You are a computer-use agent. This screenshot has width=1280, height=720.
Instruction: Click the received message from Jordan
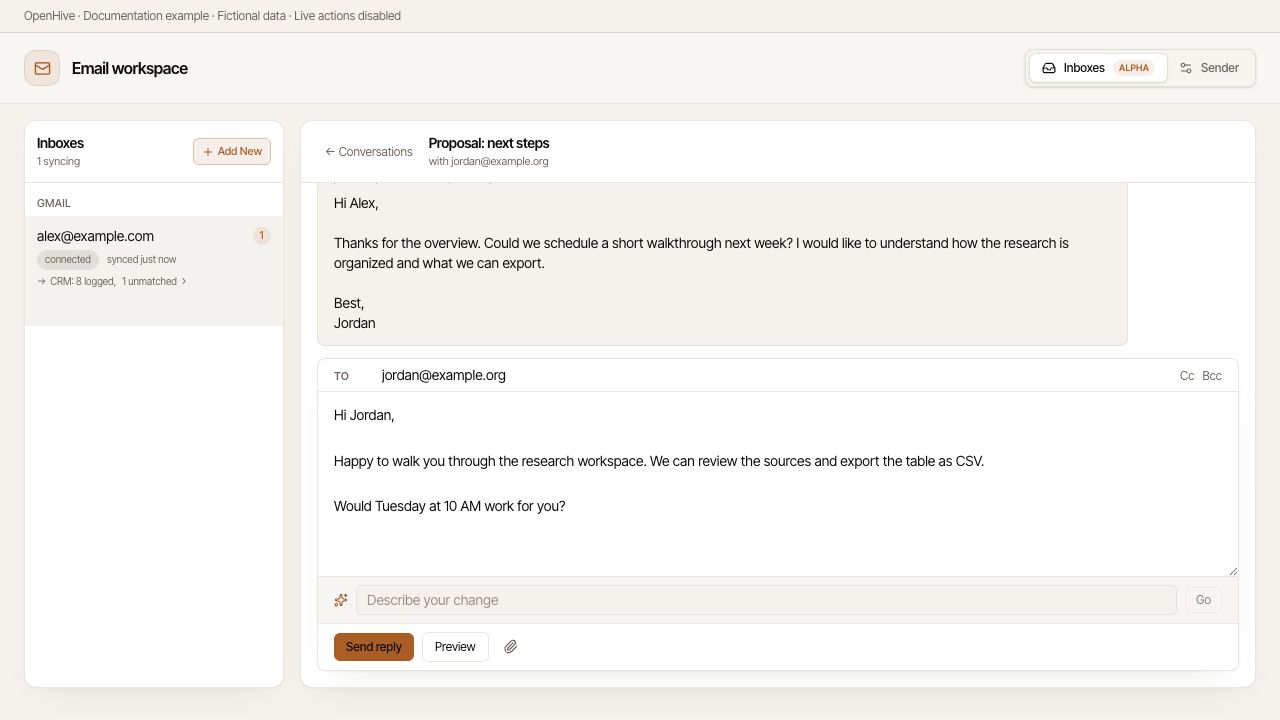pos(722,264)
